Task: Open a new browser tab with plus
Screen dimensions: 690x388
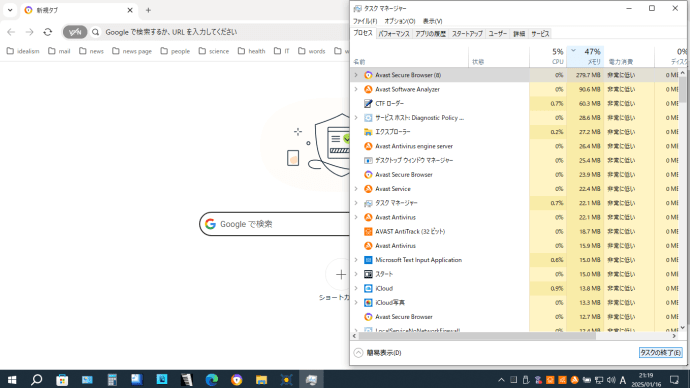Action: pos(148,10)
